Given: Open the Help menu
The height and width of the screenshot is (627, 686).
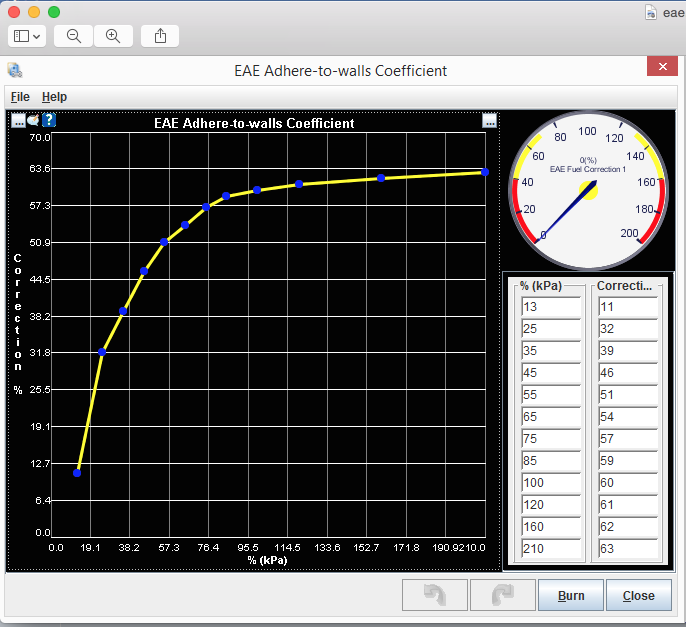Looking at the screenshot, I should 54,97.
